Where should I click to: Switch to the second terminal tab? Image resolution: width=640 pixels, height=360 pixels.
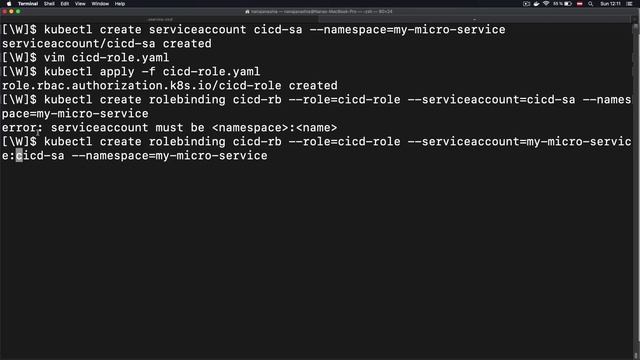[x=474, y=19]
